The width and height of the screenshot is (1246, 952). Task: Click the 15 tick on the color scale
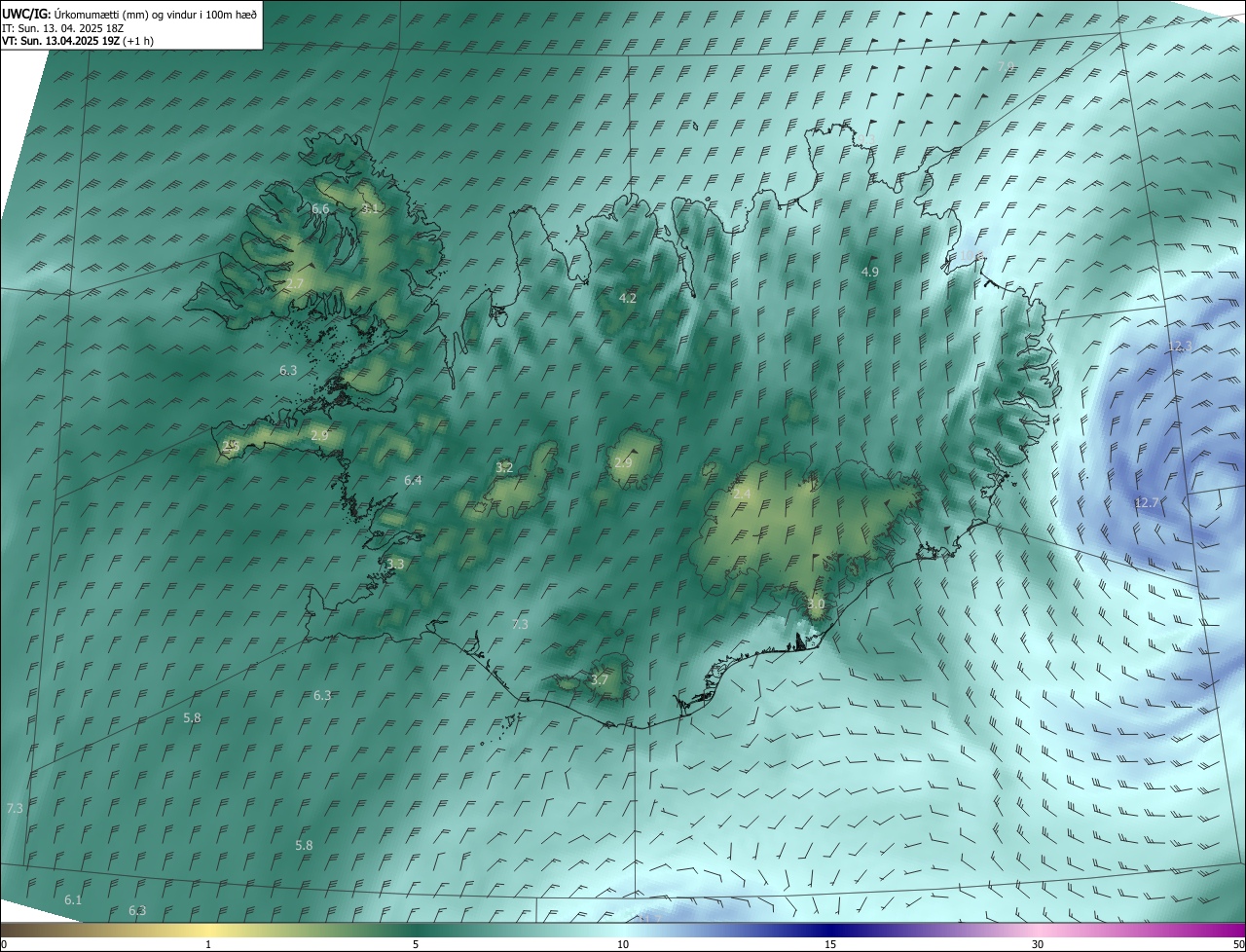(x=830, y=944)
